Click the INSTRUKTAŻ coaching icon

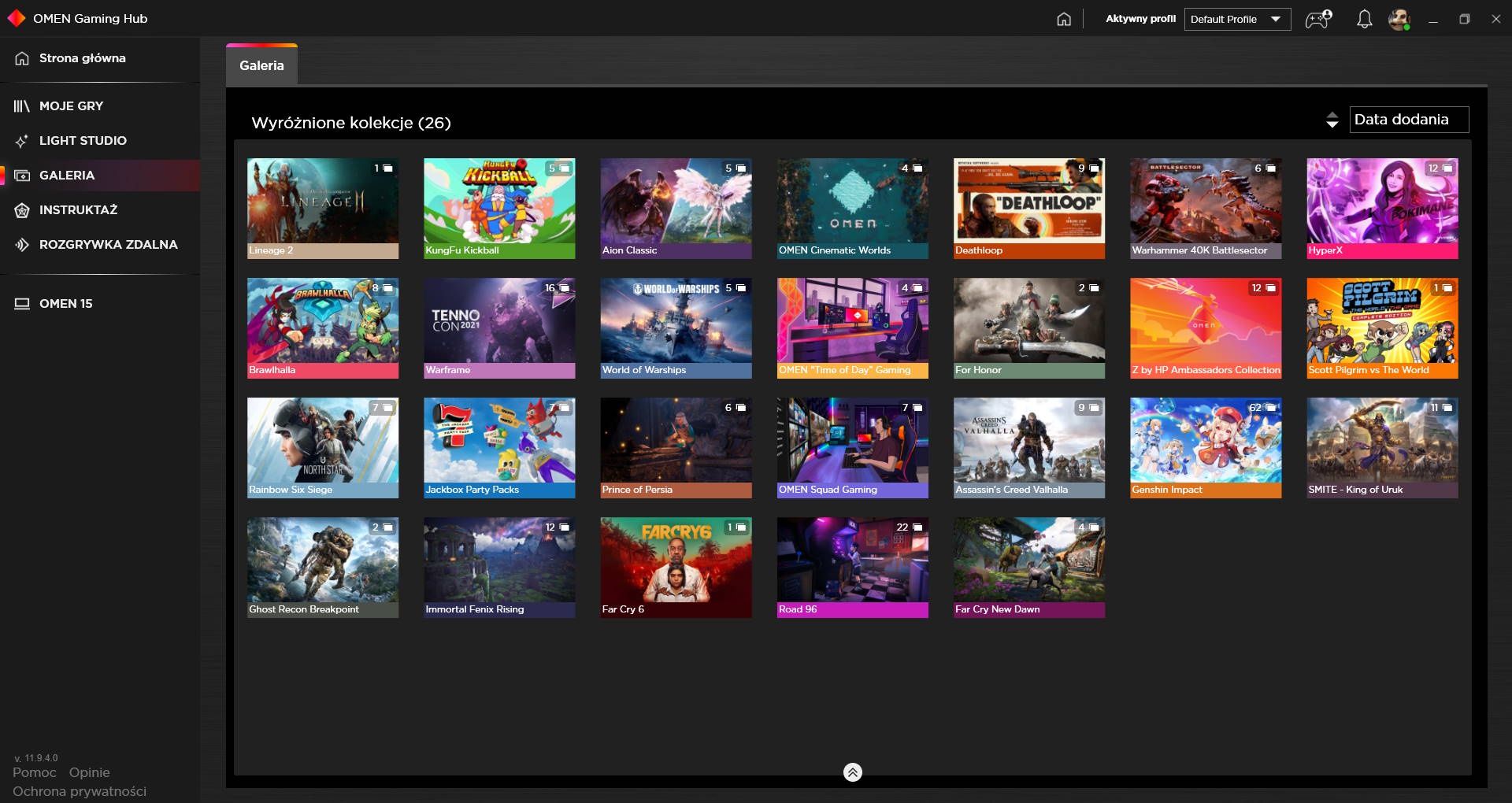[22, 210]
